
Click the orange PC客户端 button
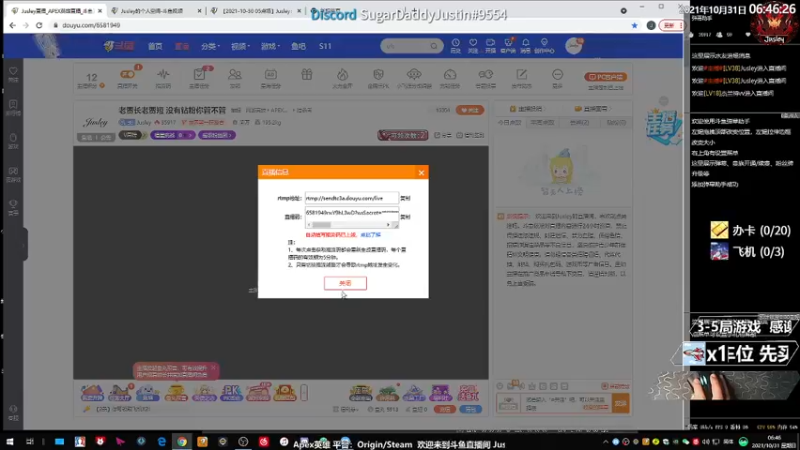(x=606, y=77)
